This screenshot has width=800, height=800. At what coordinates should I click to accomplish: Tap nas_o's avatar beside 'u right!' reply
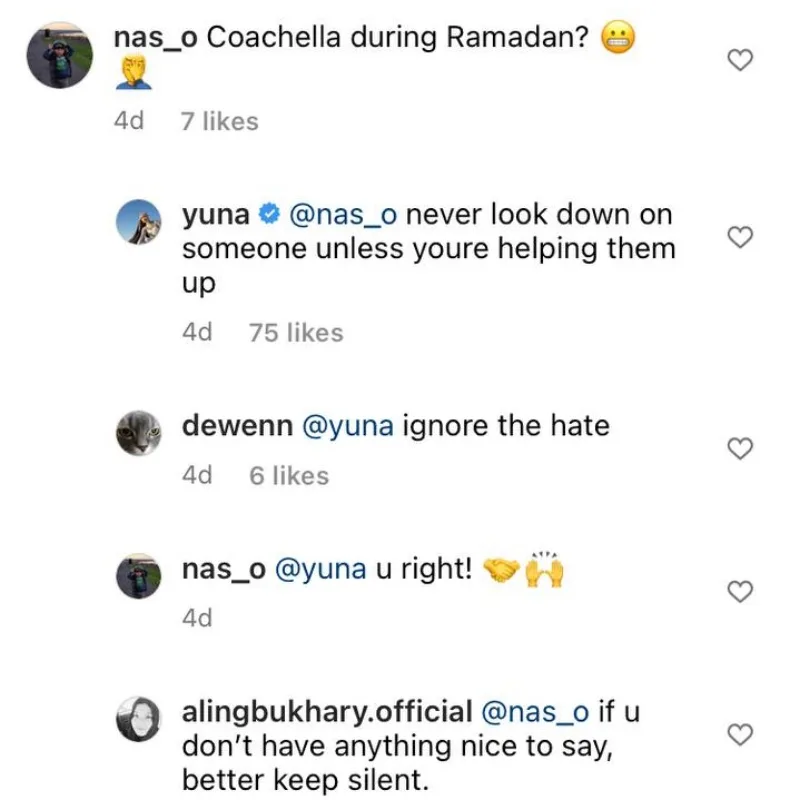(x=138, y=576)
